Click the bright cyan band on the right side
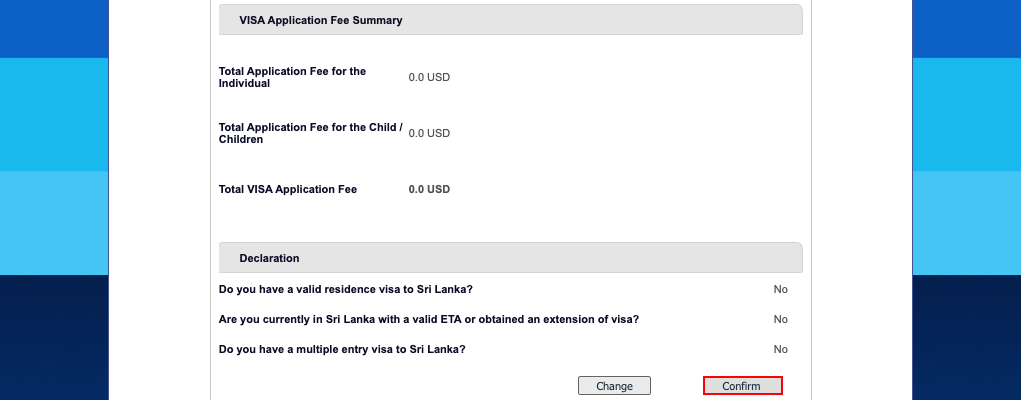The width and height of the screenshot is (1021, 400). coord(966,114)
